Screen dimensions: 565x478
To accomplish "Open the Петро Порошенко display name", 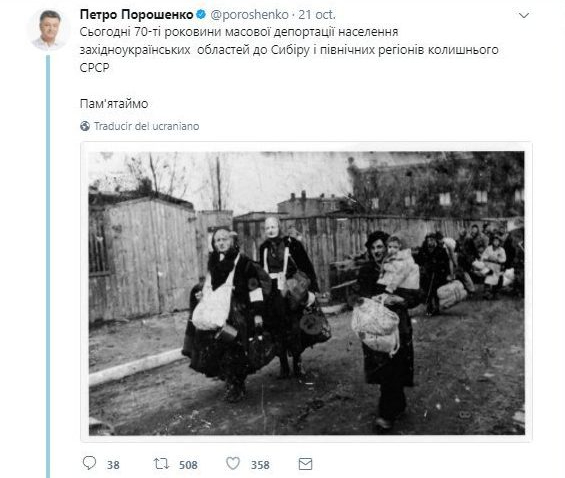I will [137, 15].
